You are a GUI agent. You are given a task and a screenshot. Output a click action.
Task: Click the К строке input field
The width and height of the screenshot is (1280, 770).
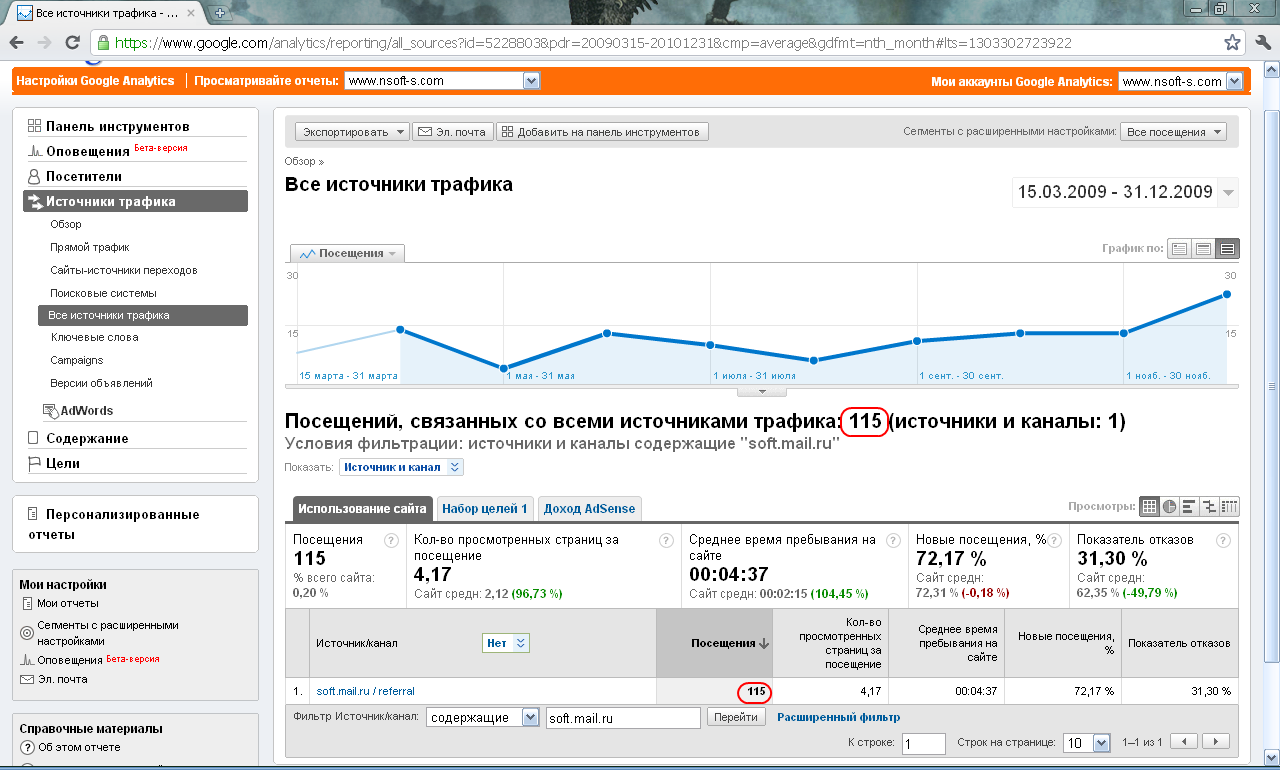pyautogui.click(x=923, y=743)
